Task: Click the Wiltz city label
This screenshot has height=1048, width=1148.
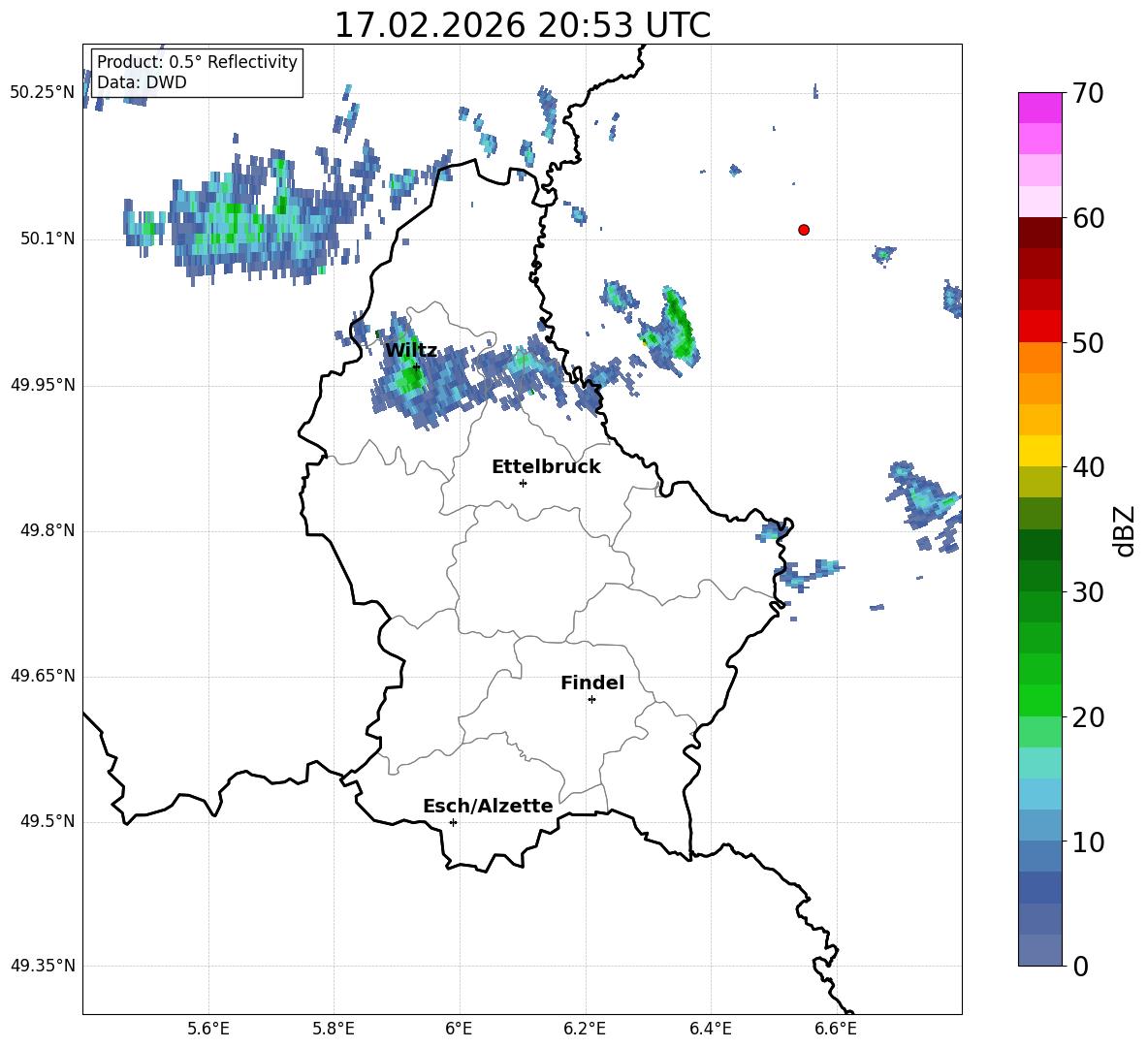Action: [x=411, y=351]
